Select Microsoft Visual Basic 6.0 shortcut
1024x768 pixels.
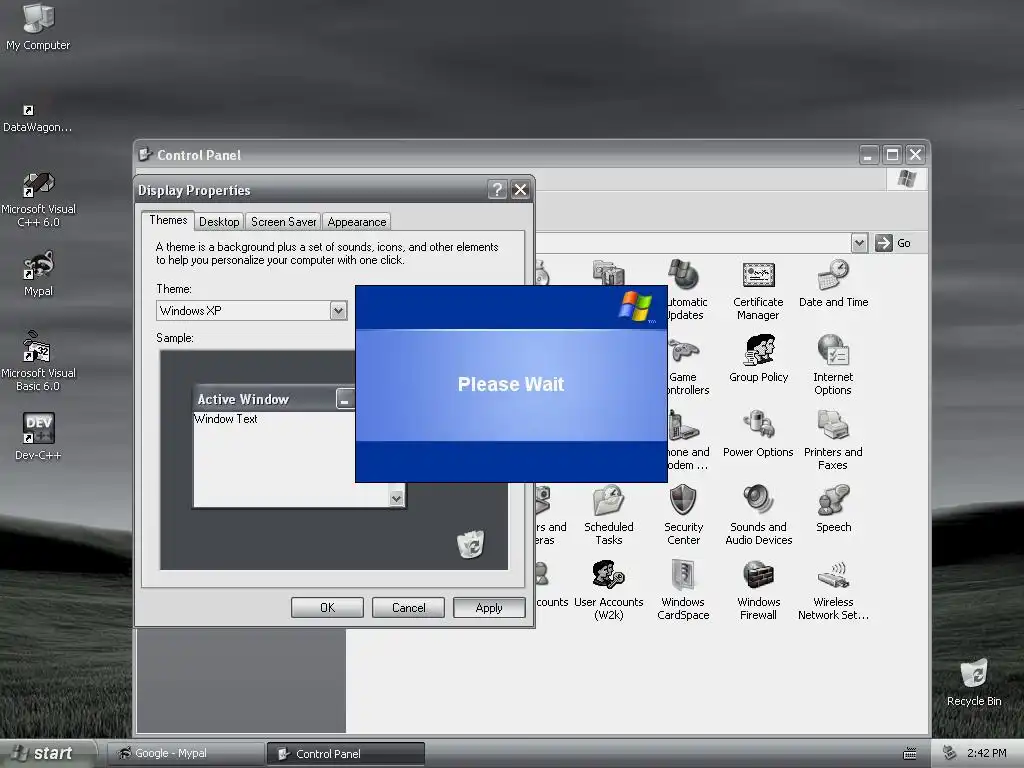coord(38,361)
